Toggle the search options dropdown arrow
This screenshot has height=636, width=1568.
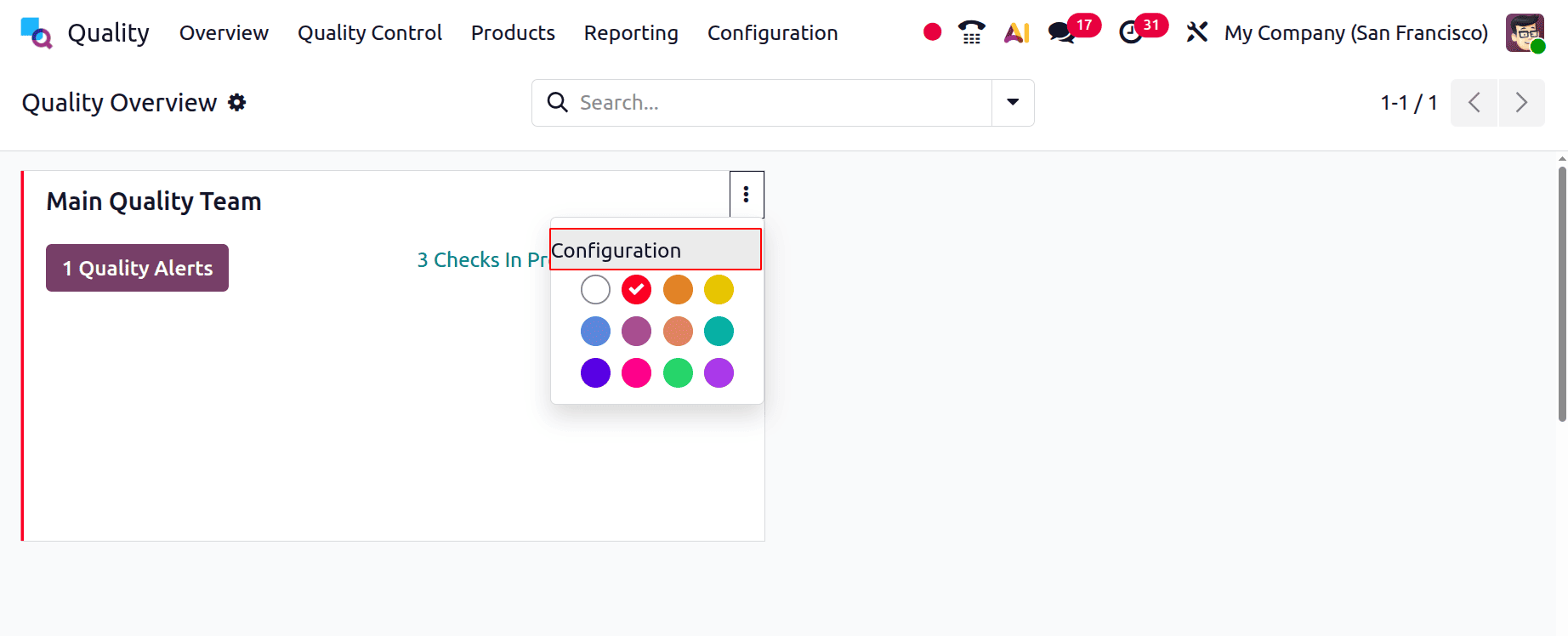coord(1013,102)
